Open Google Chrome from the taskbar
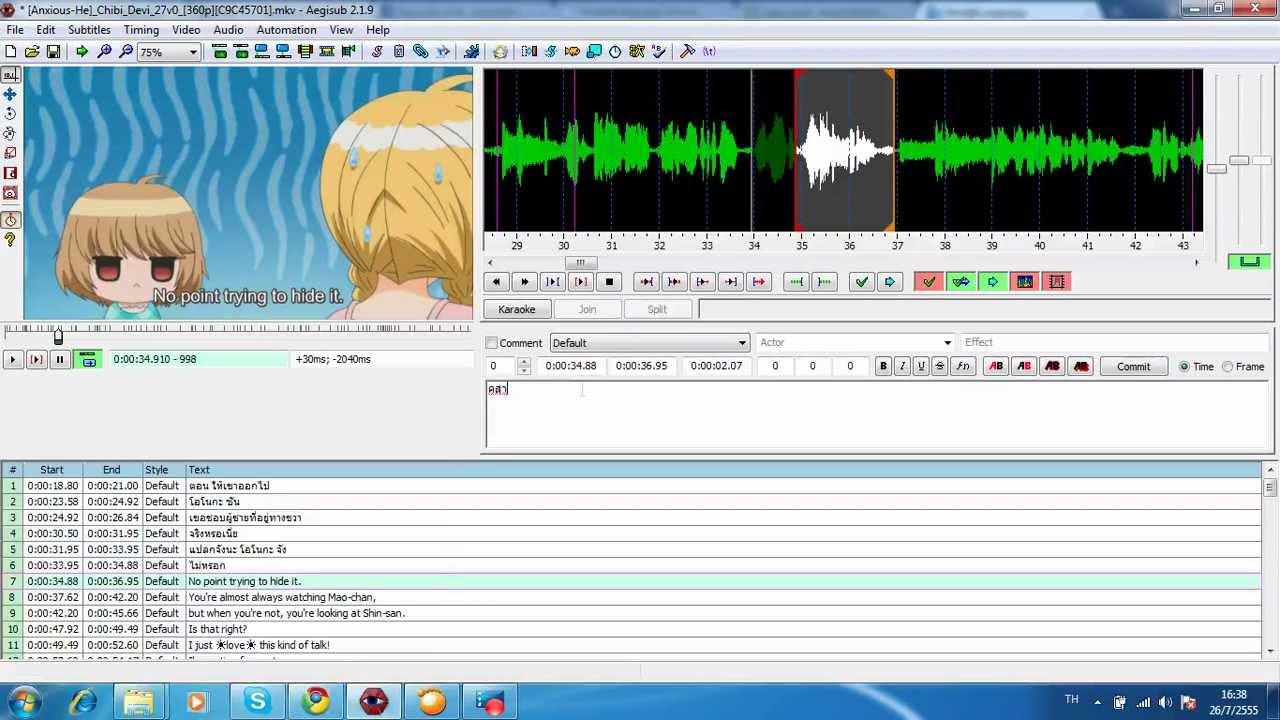 pyautogui.click(x=316, y=702)
